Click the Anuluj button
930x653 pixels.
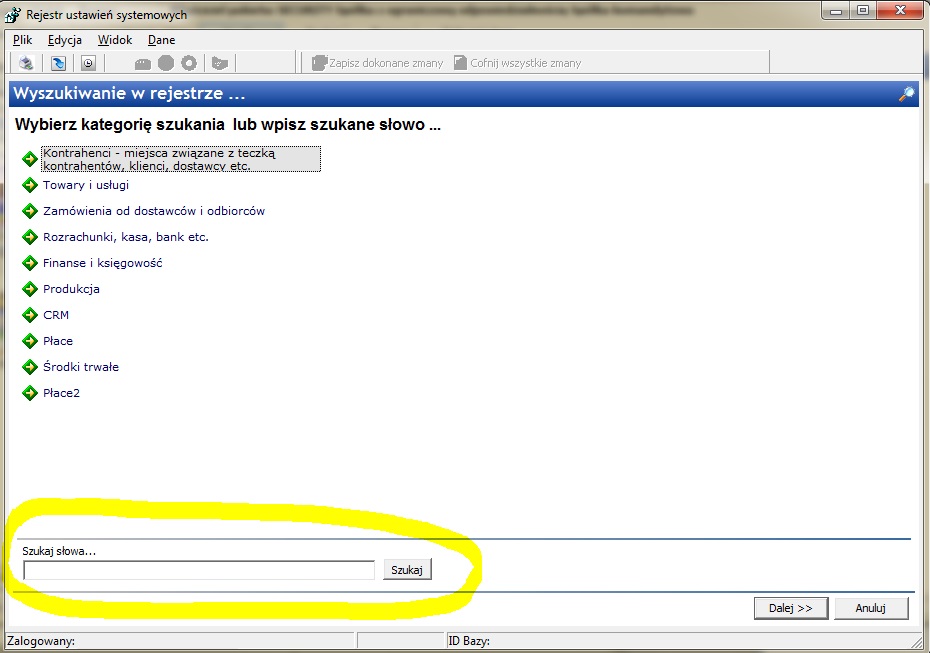[871, 608]
